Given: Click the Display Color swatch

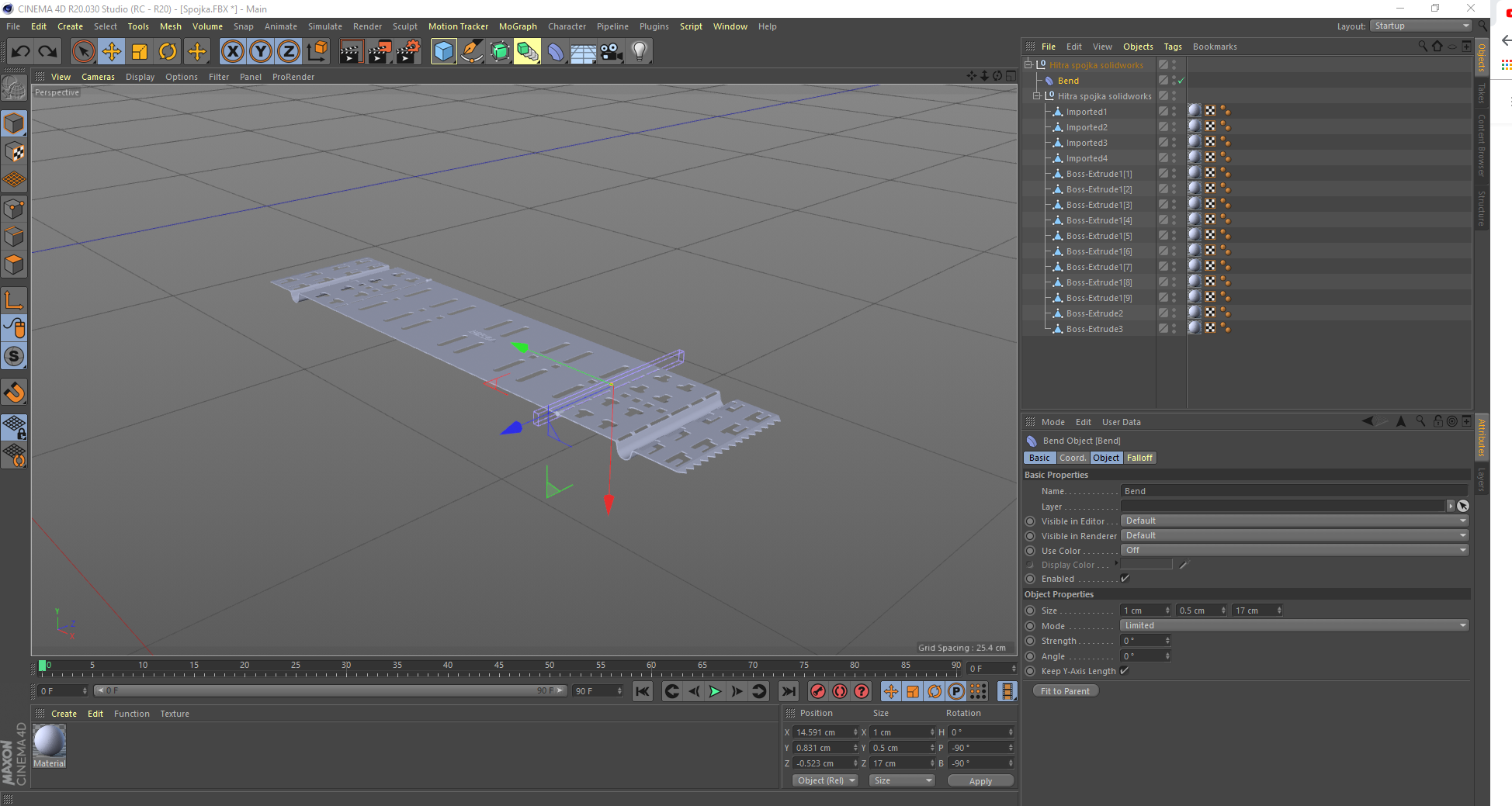Looking at the screenshot, I should [1147, 564].
